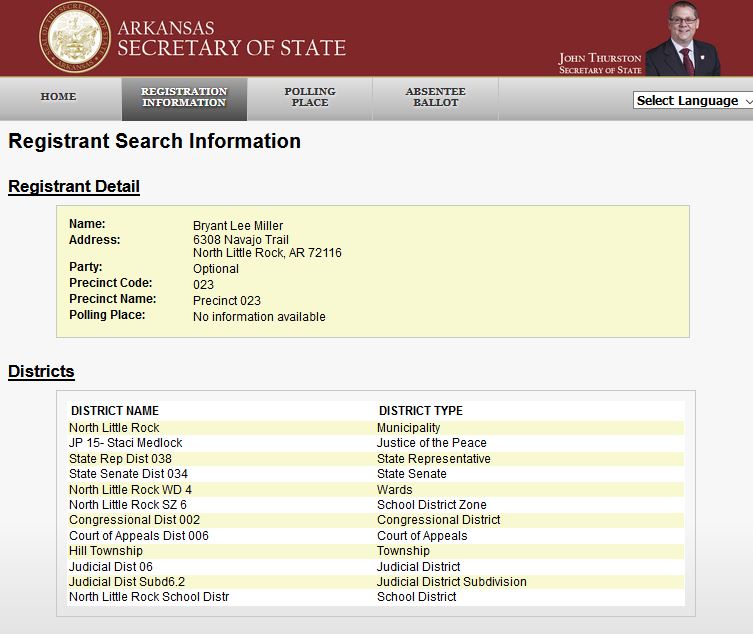Viewport: 753px width, 634px height.
Task: Click the School District type cell
Action: (416, 597)
